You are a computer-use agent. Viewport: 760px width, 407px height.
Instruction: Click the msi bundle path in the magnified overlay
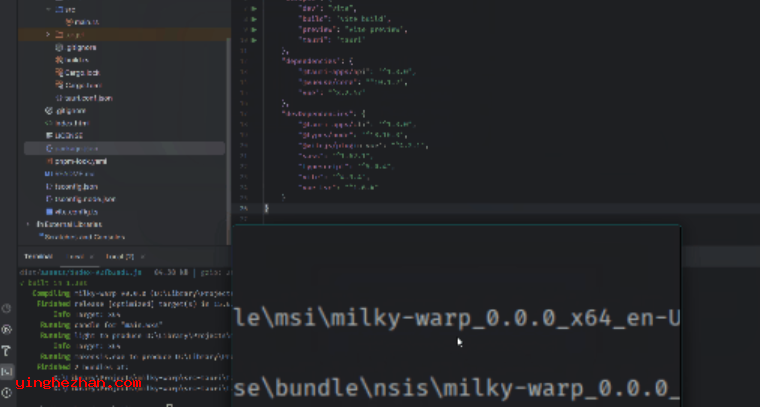(457, 318)
